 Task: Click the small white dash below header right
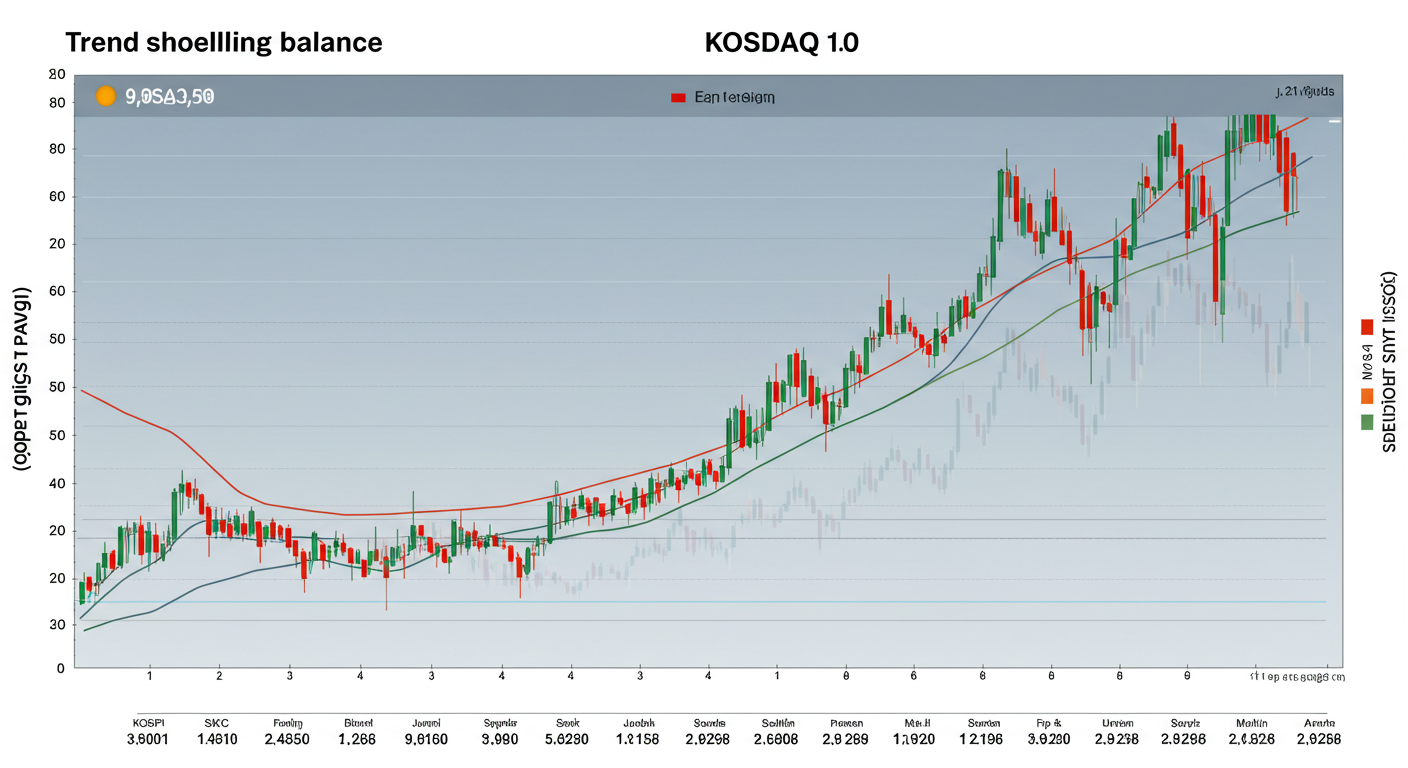(1334, 121)
